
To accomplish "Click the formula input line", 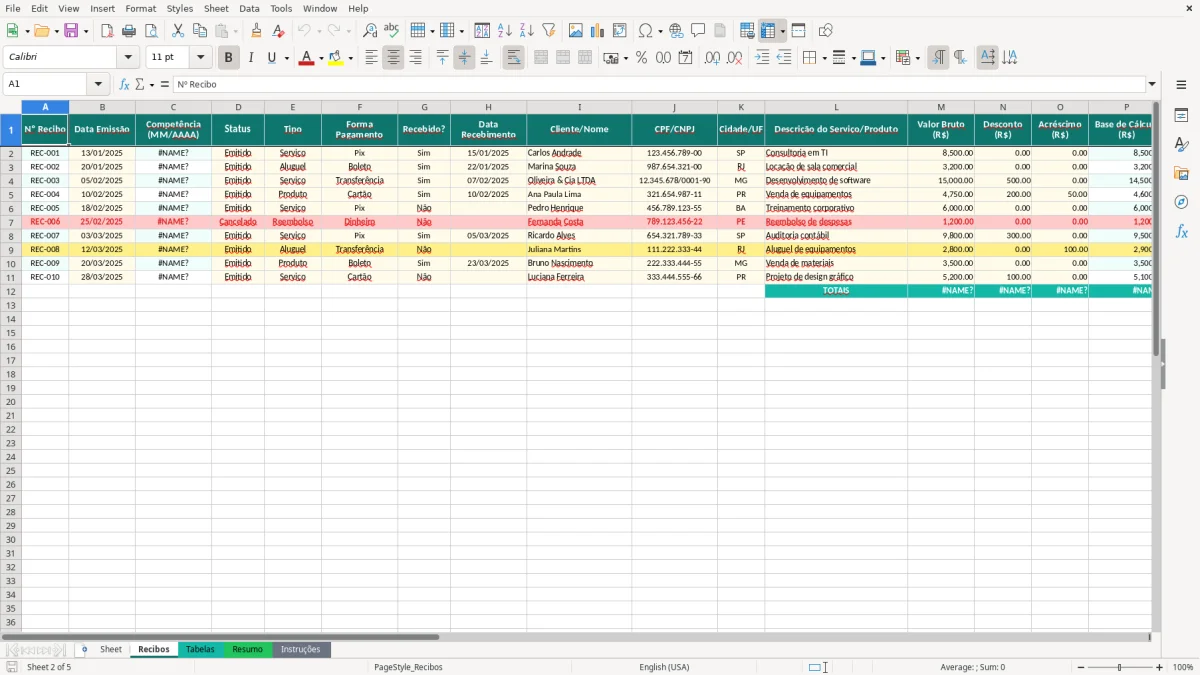I will [659, 84].
